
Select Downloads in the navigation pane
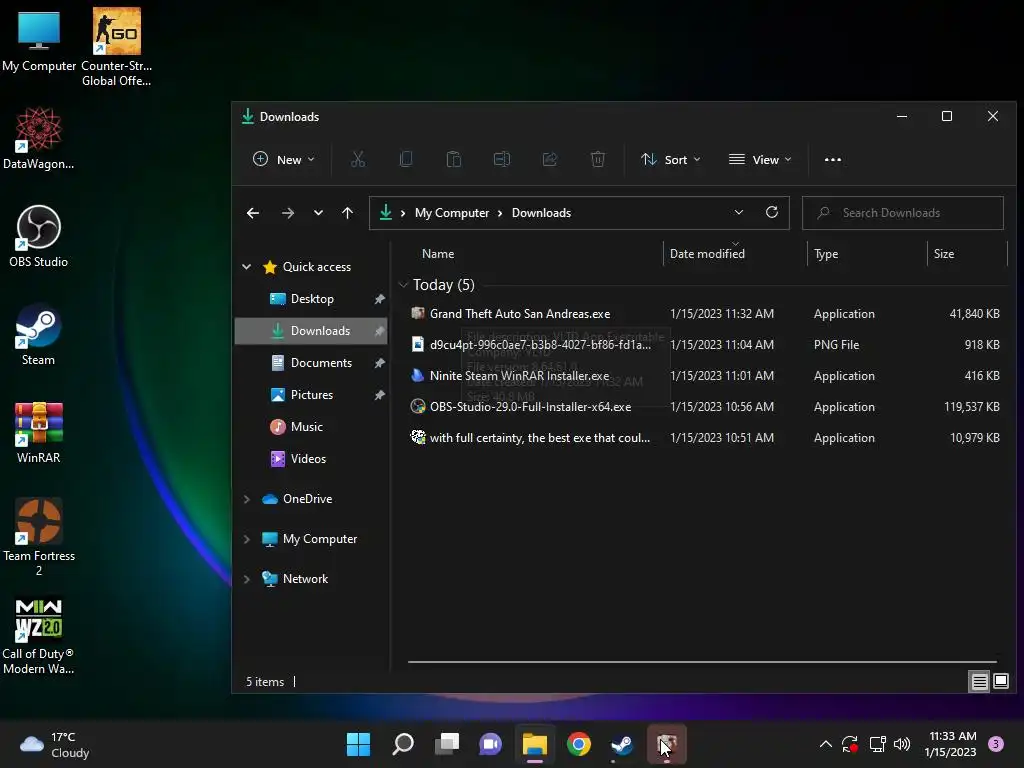coord(312,330)
